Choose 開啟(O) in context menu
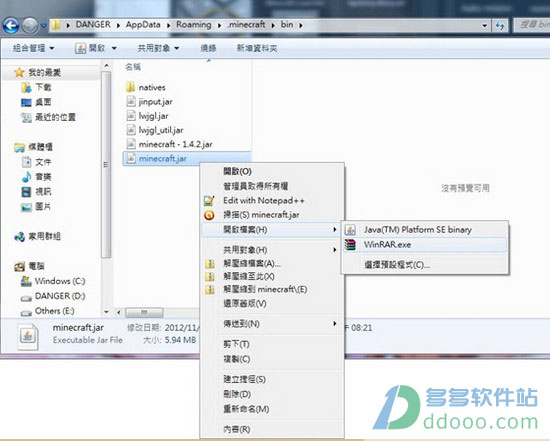Viewport: 550px width, 441px height. 272,171
